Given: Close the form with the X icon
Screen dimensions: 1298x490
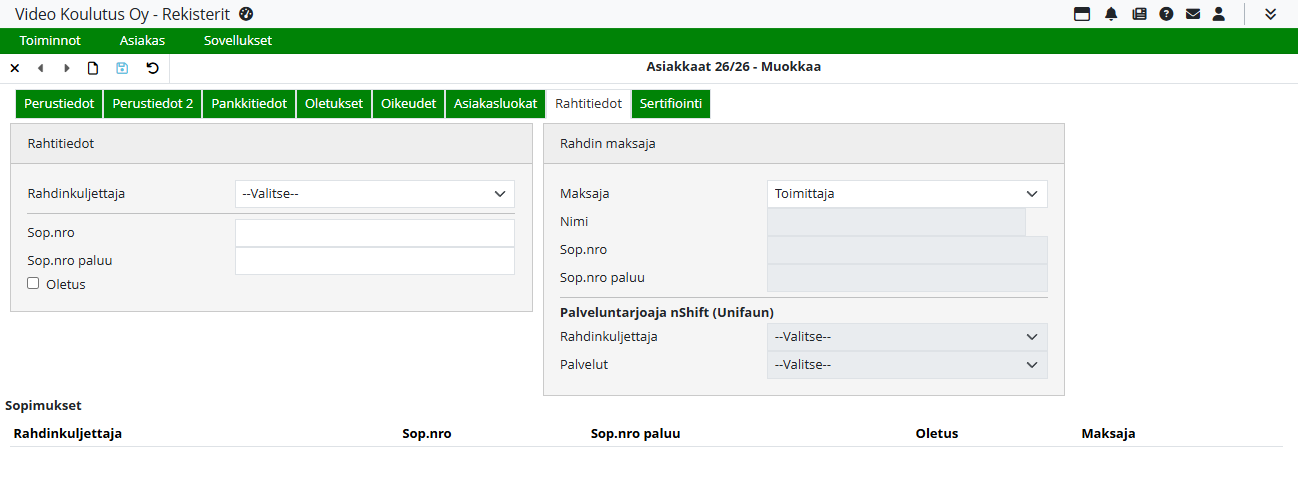Looking at the screenshot, I should [15, 68].
